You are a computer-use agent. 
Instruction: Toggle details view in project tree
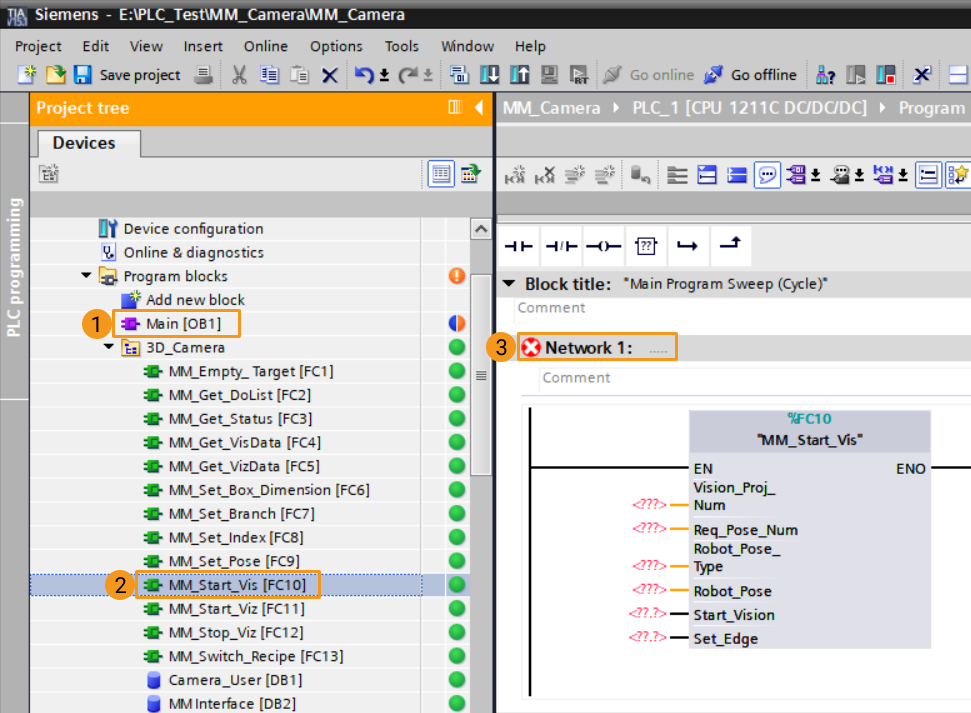pyautogui.click(x=441, y=174)
